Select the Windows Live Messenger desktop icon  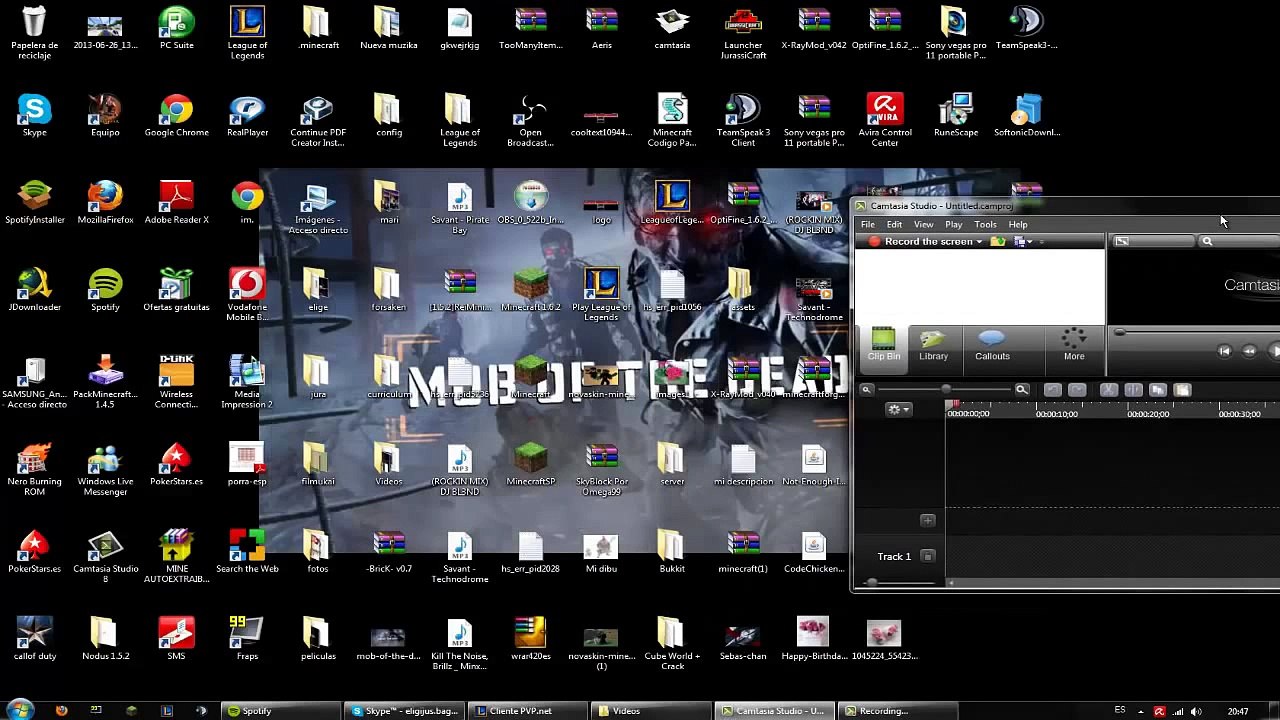[105, 471]
